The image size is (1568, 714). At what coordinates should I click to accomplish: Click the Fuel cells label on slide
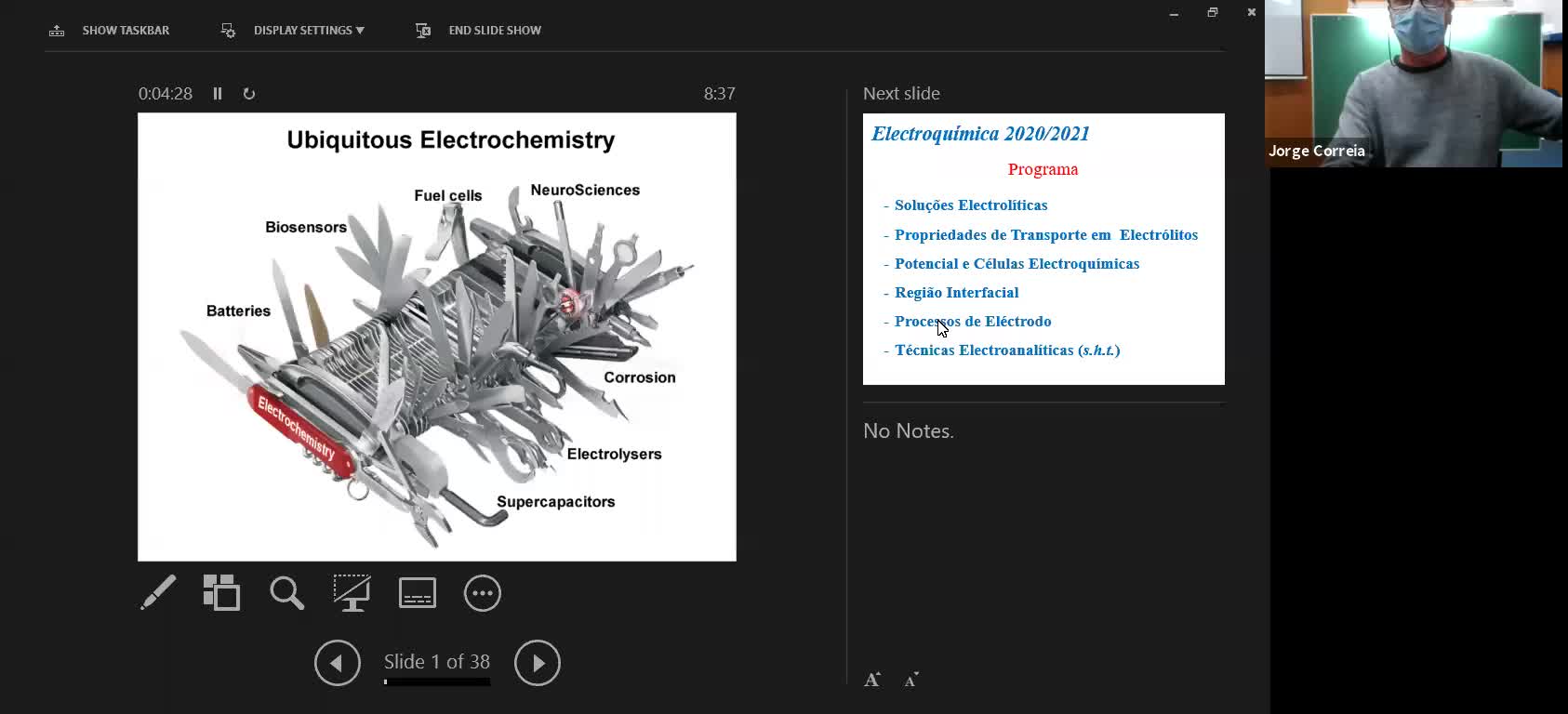click(448, 195)
